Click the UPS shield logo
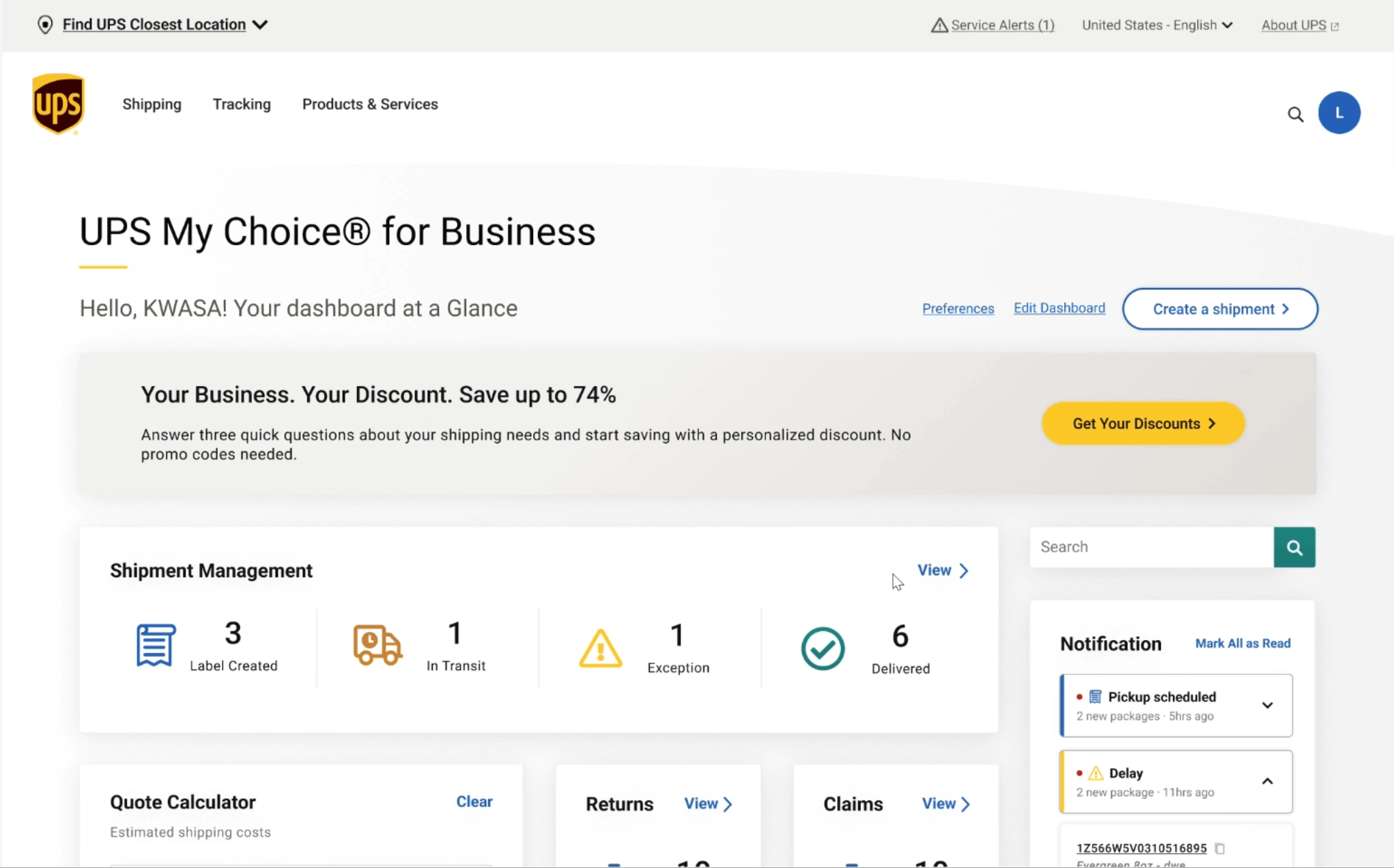 (x=58, y=104)
